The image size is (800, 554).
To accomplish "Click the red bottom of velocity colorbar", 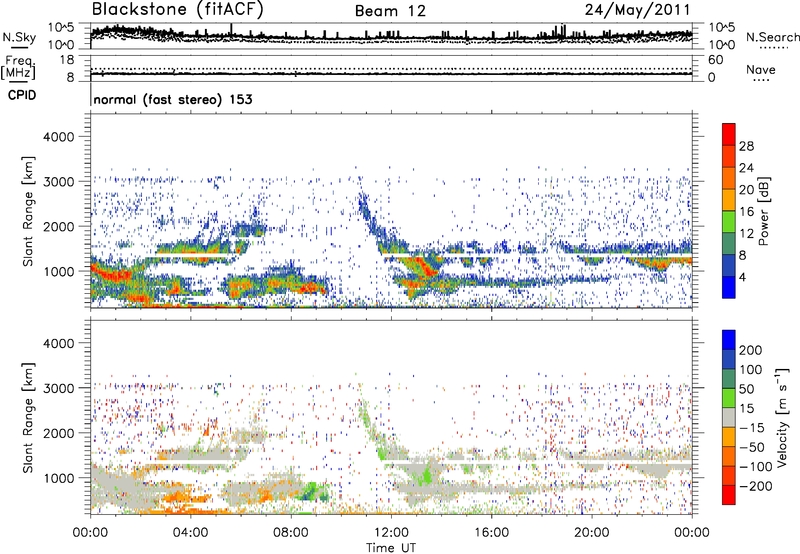I will (729, 495).
